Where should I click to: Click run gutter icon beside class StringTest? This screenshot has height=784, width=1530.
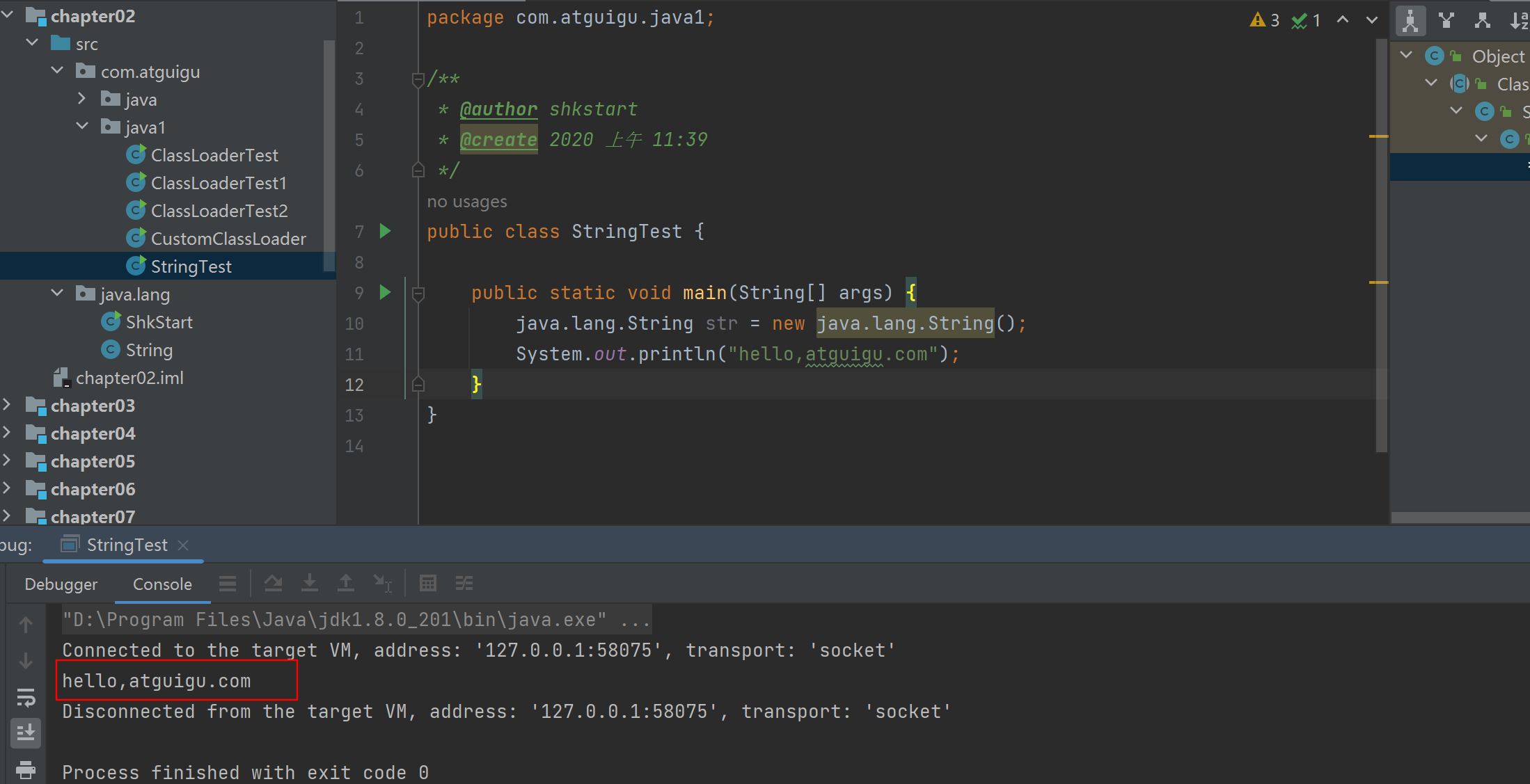click(385, 231)
